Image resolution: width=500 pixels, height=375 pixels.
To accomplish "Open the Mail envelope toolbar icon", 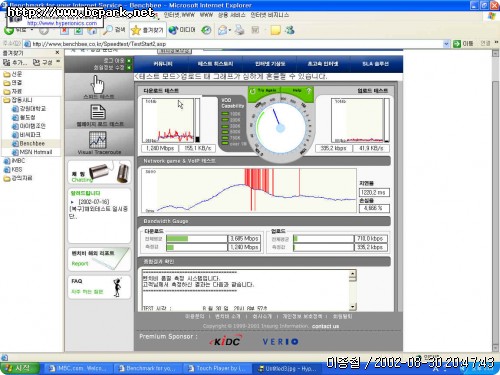I will pyautogui.click(x=222, y=30).
